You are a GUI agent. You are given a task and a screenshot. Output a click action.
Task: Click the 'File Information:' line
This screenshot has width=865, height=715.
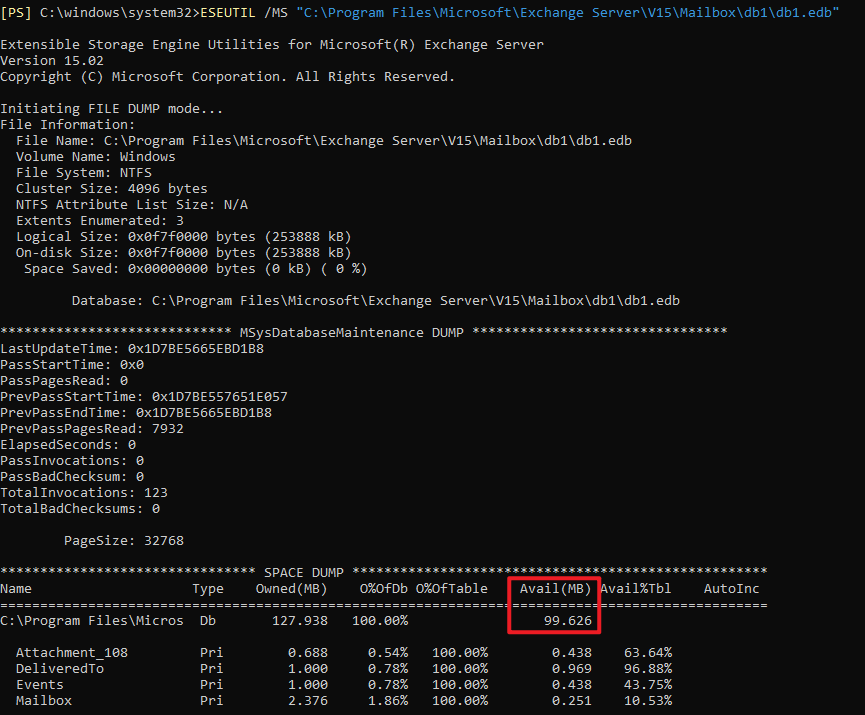coord(68,125)
